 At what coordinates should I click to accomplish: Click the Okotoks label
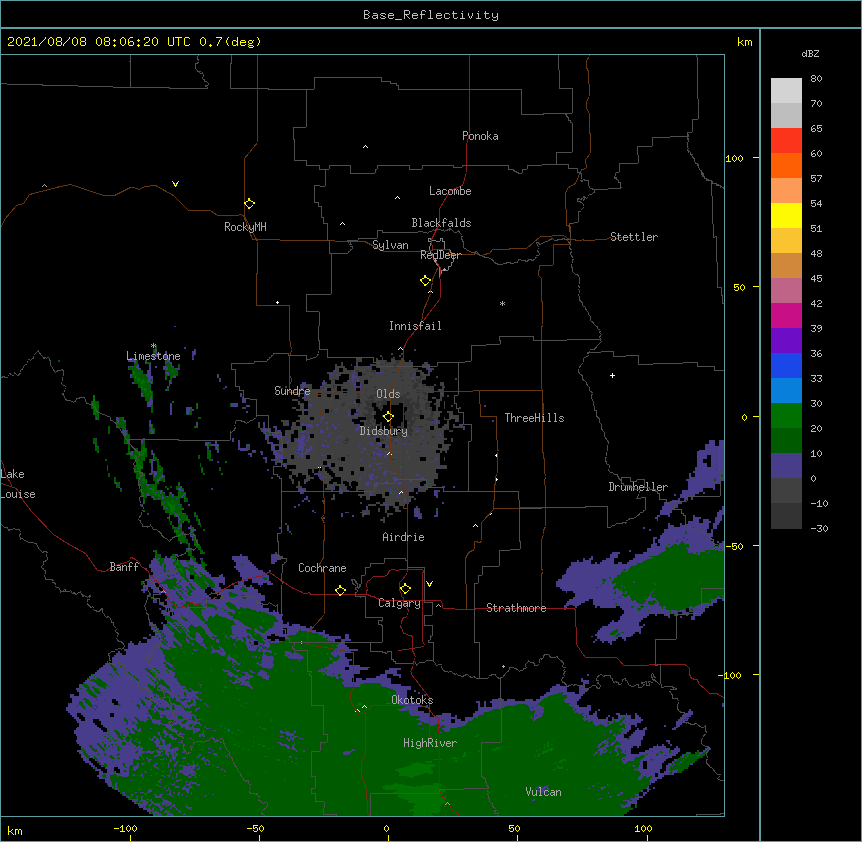point(412,700)
